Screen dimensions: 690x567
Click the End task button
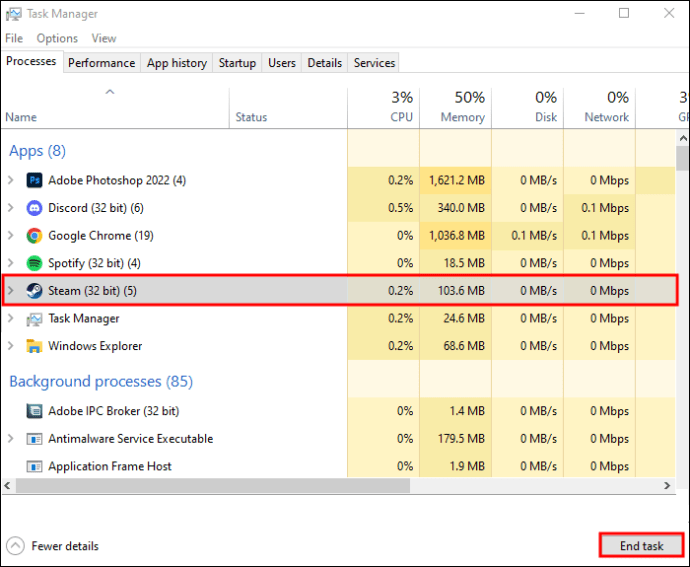pyautogui.click(x=641, y=546)
